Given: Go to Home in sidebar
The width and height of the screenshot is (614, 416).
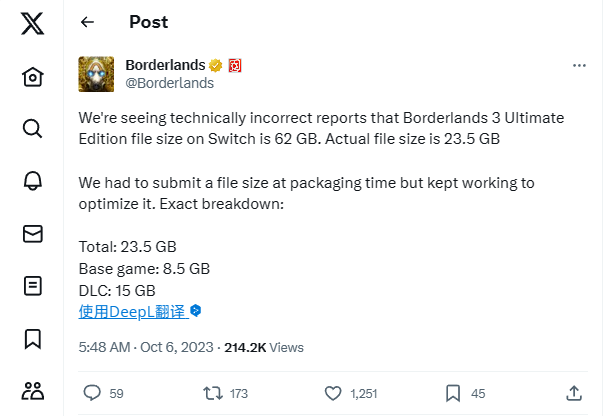Looking at the screenshot, I should click(x=32, y=77).
